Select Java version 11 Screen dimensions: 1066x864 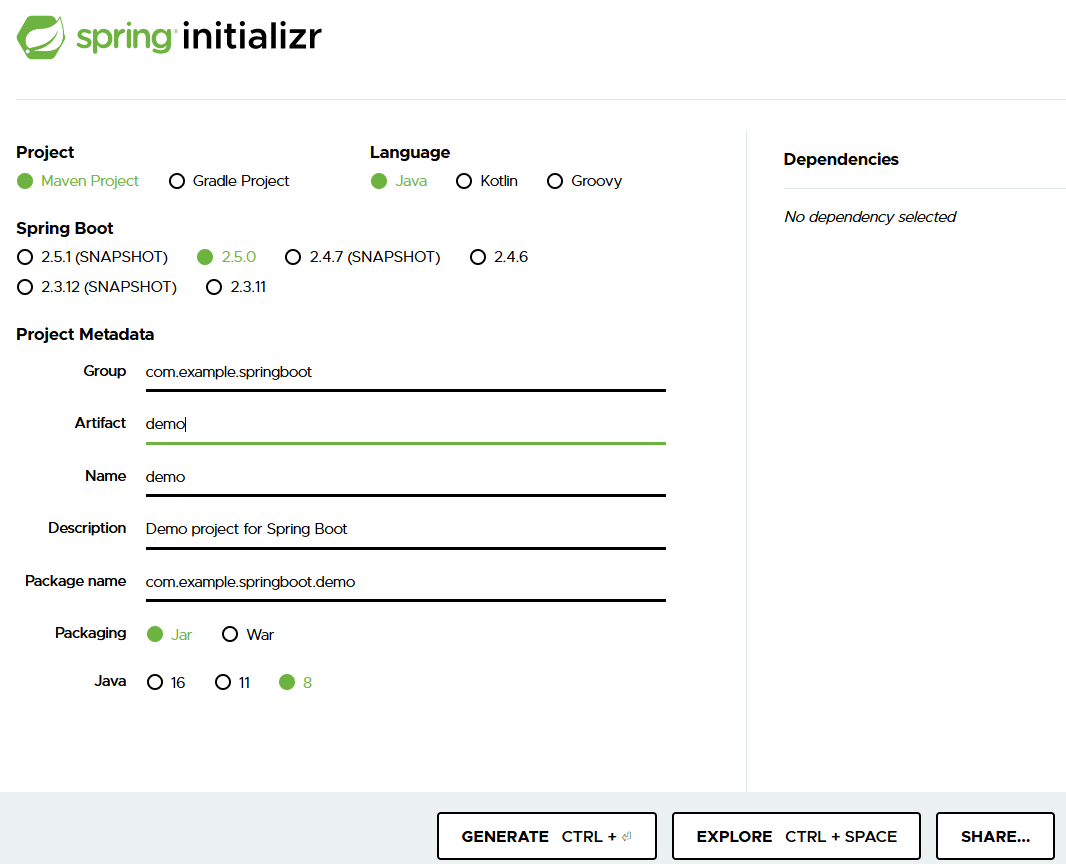233,682
